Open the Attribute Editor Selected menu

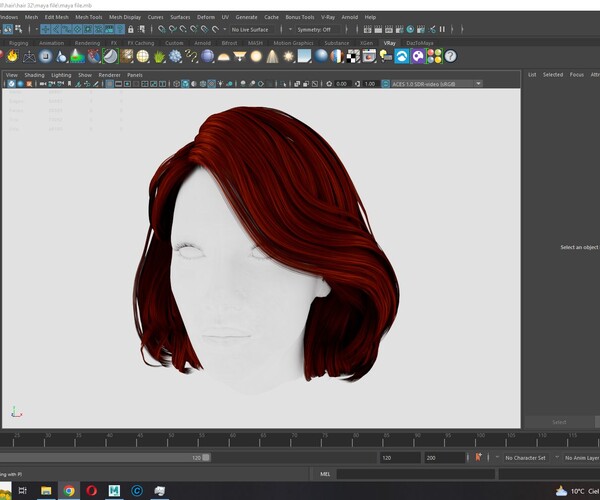click(553, 75)
